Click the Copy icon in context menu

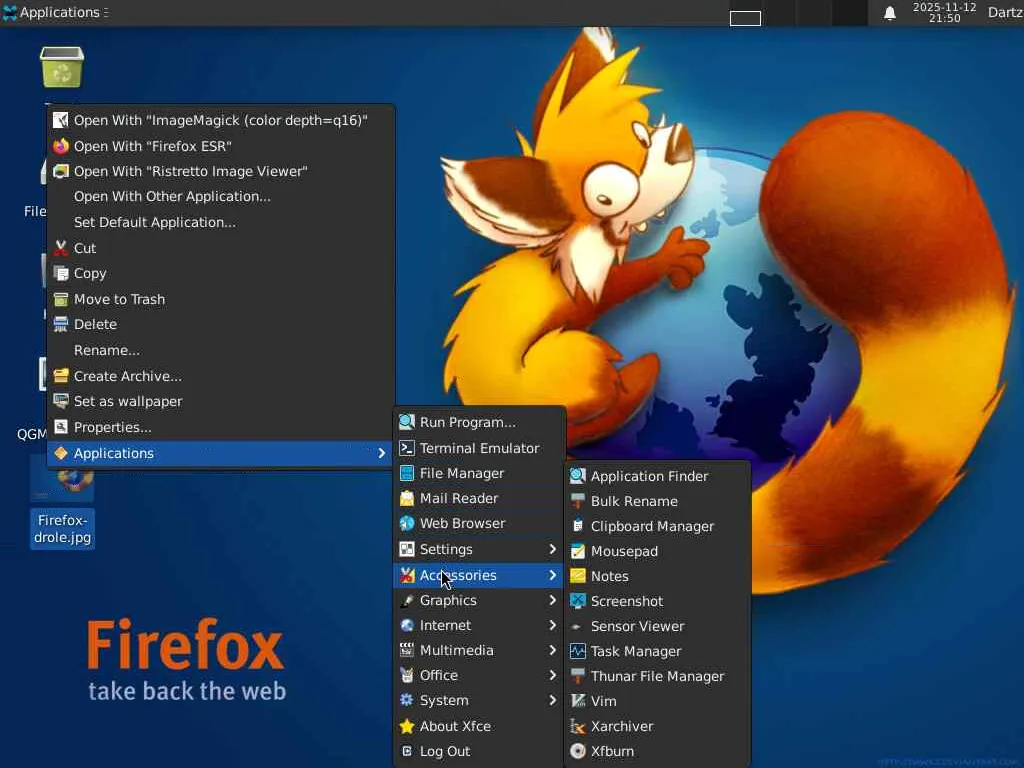(61, 274)
